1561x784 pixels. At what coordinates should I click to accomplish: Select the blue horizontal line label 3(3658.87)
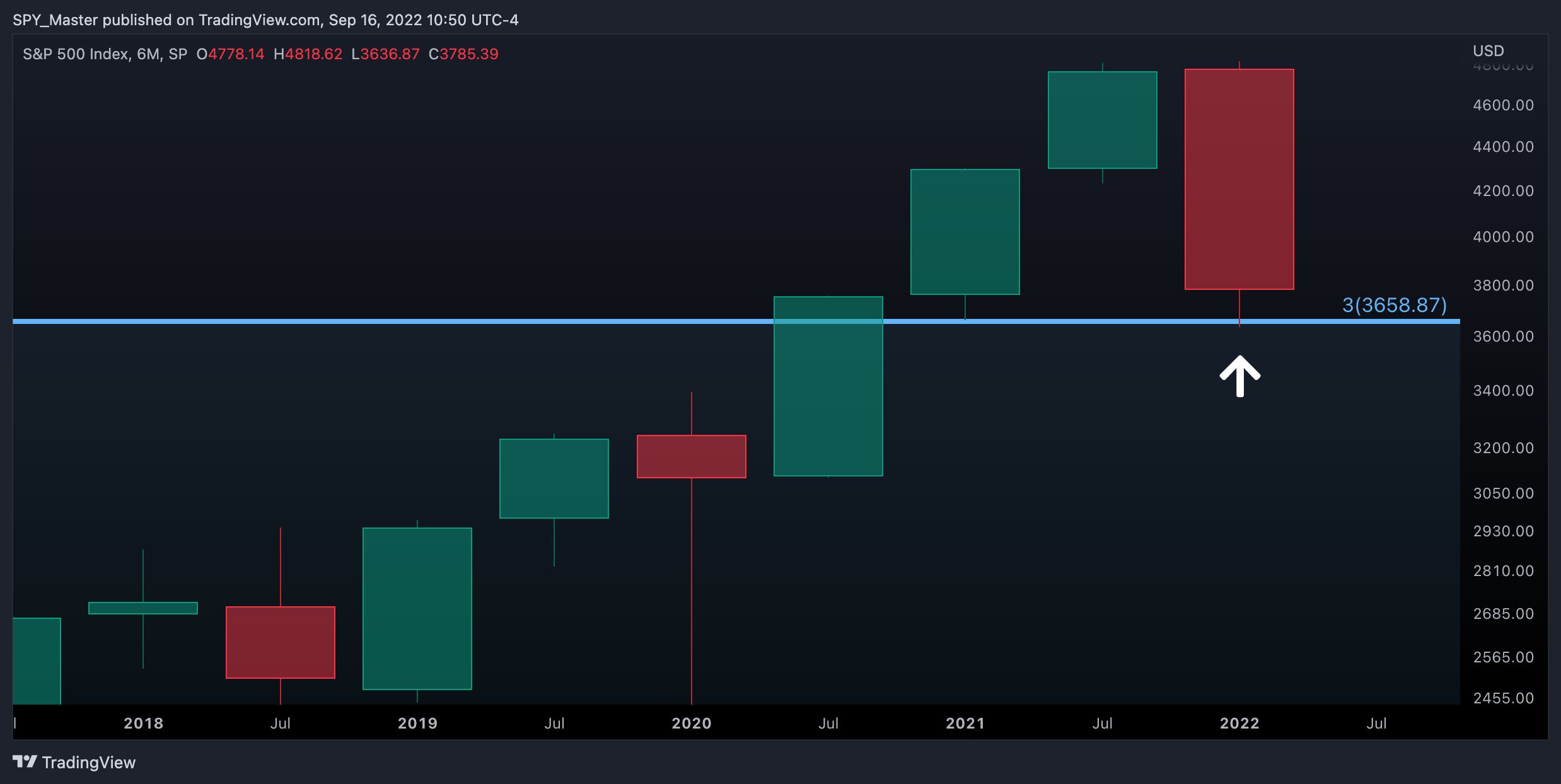[1395, 305]
